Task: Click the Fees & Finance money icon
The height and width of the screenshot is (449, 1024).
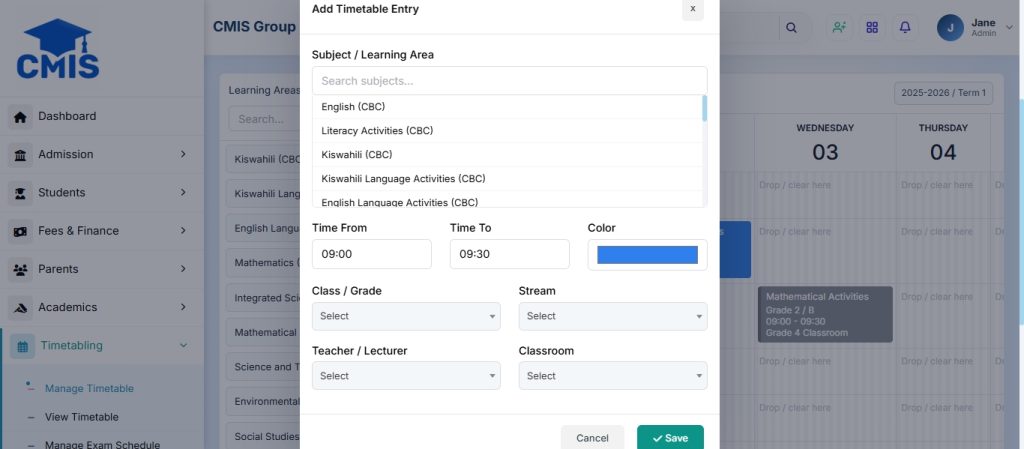Action: tap(20, 232)
